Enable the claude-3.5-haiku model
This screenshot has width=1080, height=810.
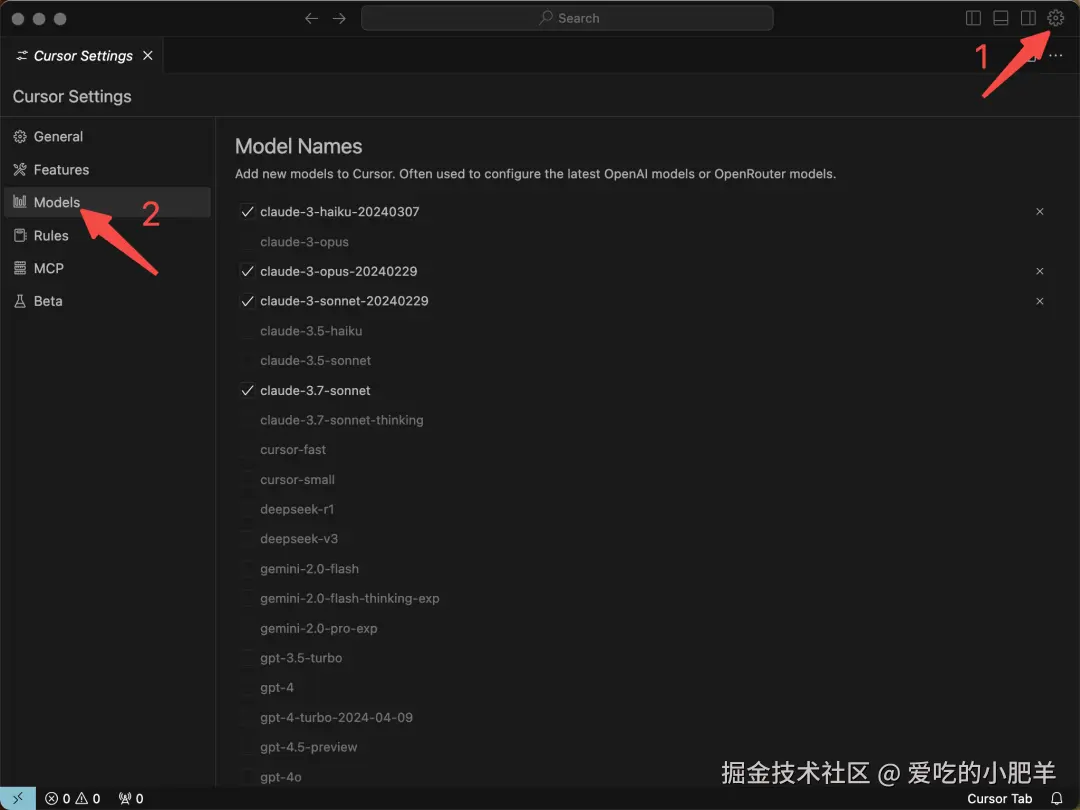247,331
